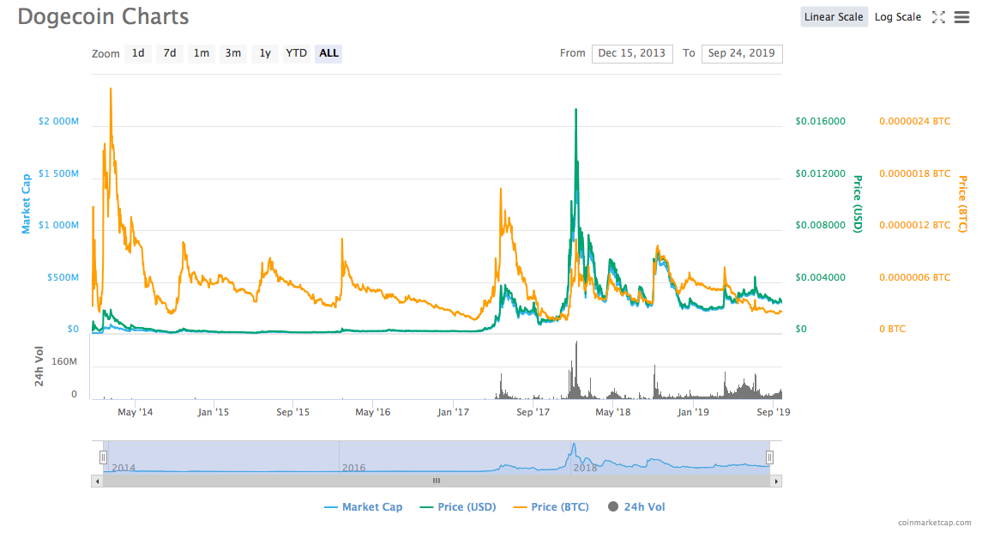The width and height of the screenshot is (1000, 533).
Task: Click the $0.016000 price axis label
Action: 820,121
